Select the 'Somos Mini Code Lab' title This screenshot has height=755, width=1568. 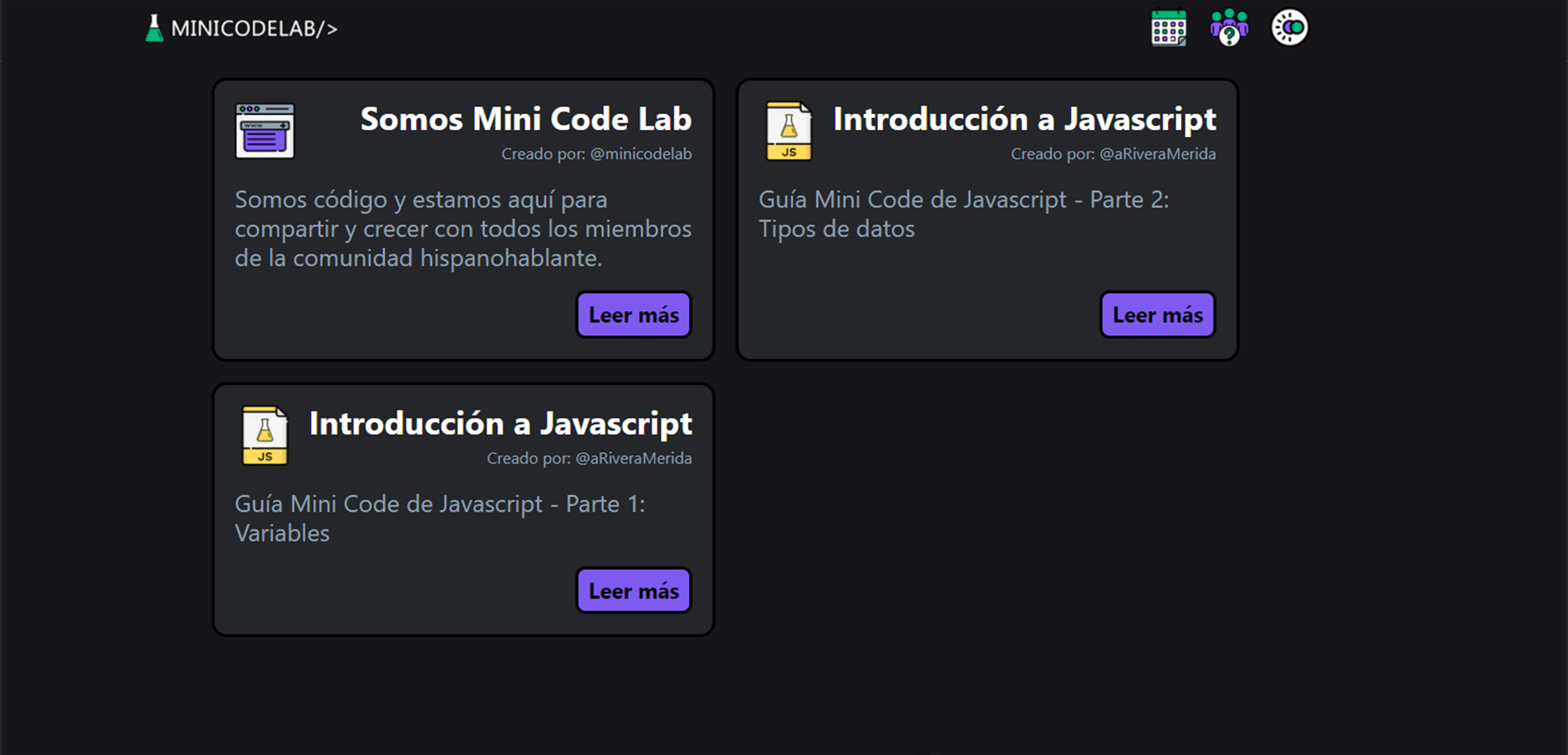(x=526, y=119)
